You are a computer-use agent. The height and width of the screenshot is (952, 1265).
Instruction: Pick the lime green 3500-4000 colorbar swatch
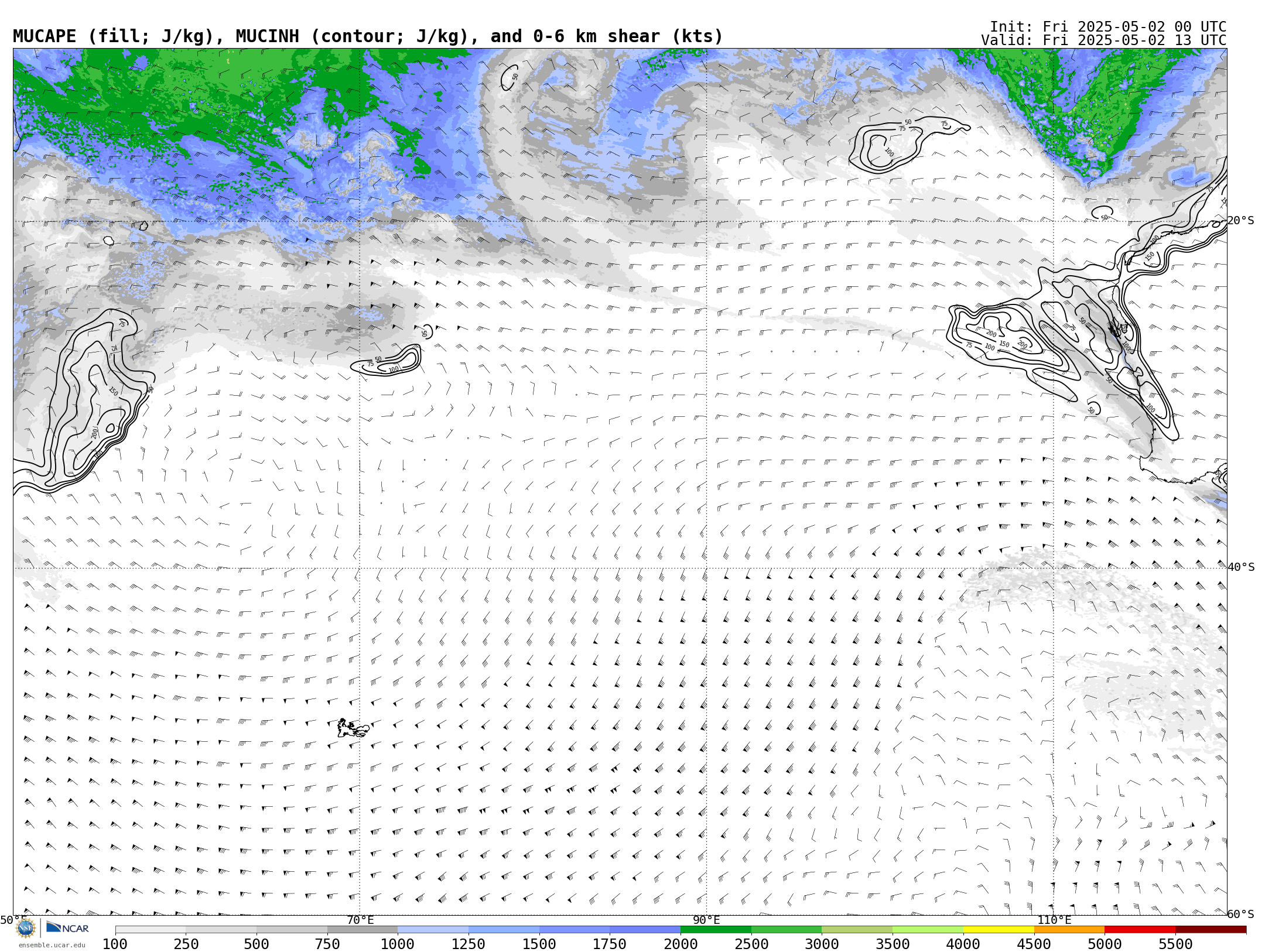click(x=928, y=930)
